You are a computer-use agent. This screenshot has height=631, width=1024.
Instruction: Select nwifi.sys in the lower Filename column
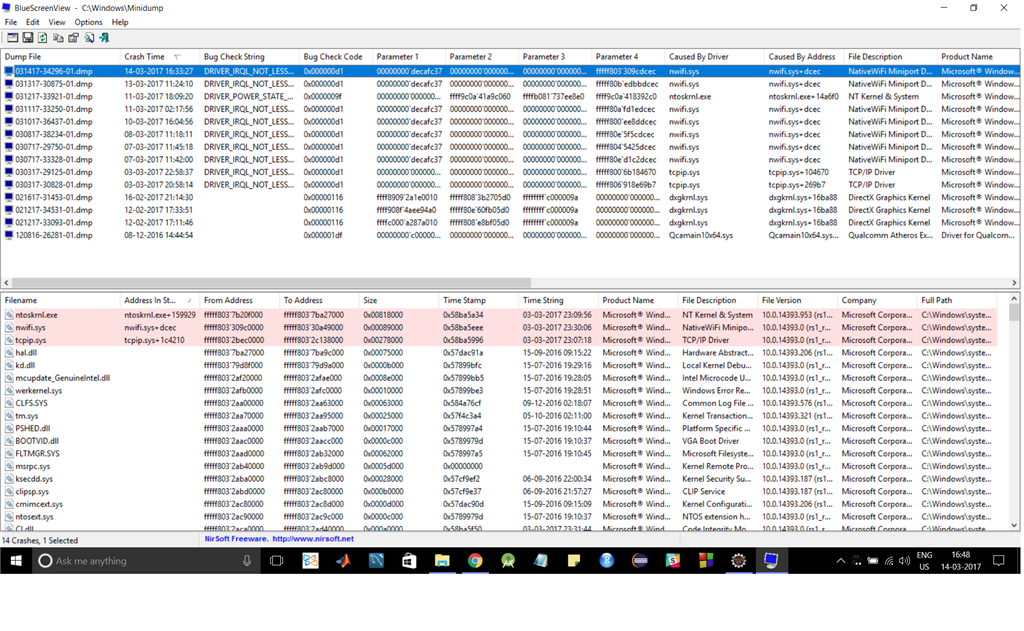point(30,327)
